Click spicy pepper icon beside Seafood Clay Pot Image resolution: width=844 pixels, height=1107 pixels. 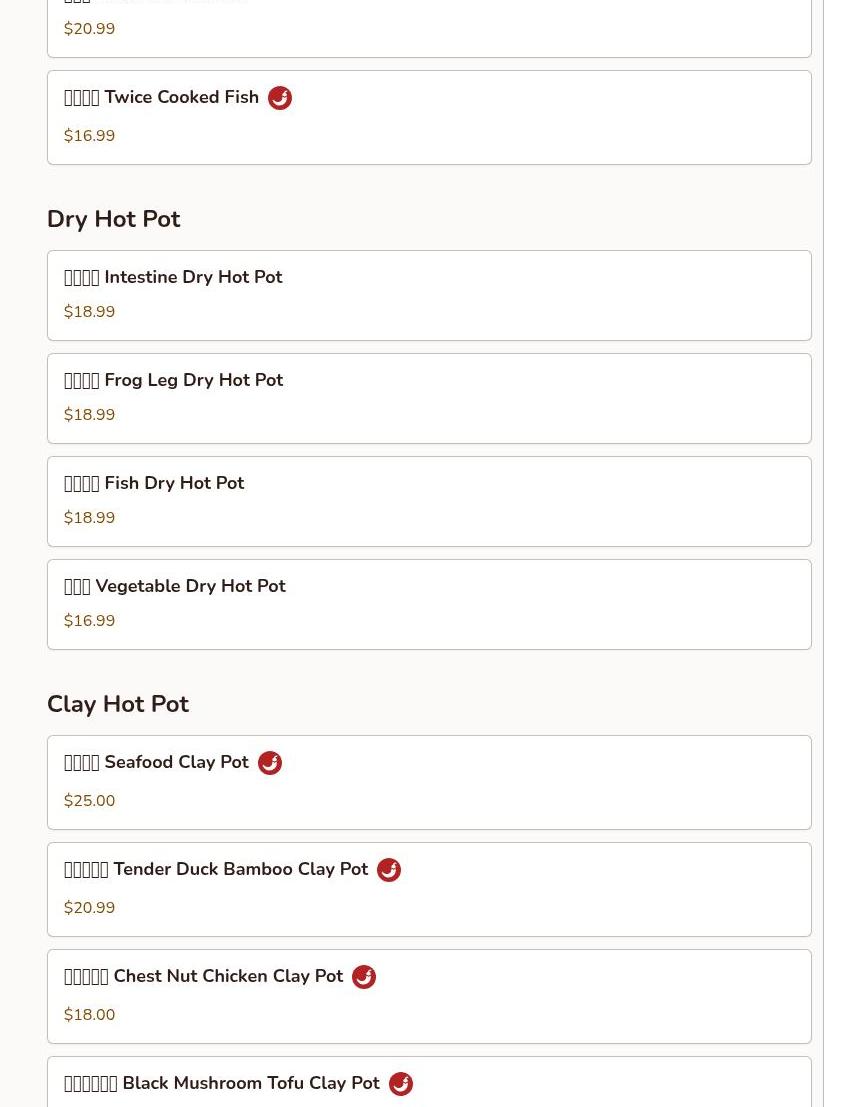point(270,763)
